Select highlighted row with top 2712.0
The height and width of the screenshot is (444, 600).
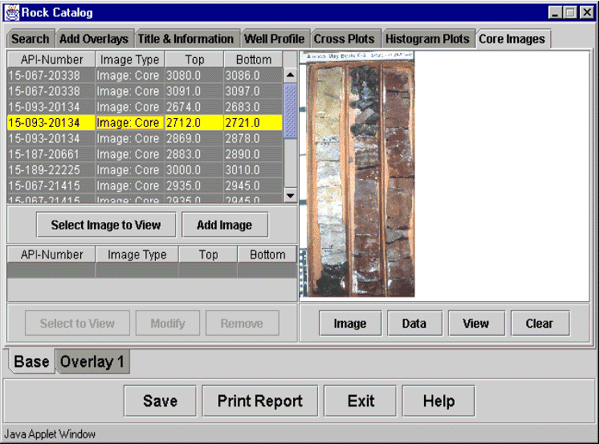coord(145,122)
